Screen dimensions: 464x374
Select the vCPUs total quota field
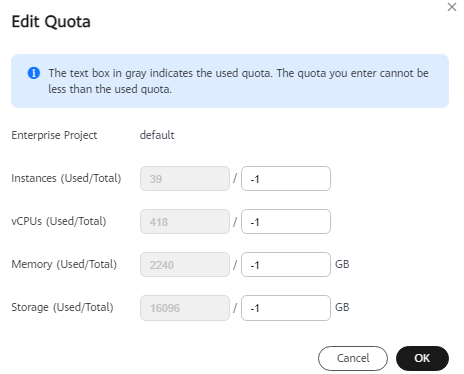[x=286, y=222]
